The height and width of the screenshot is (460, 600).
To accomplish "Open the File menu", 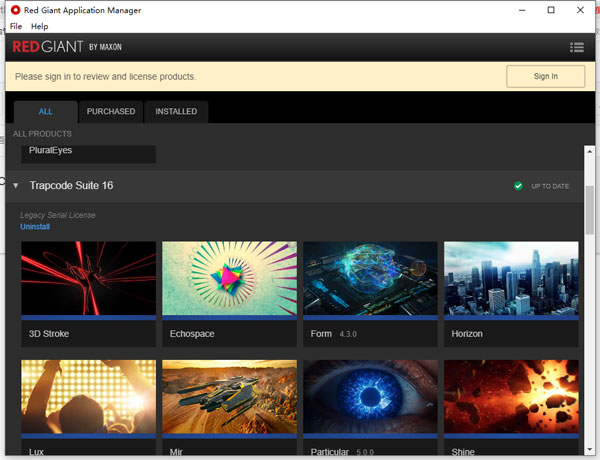I will (16, 26).
